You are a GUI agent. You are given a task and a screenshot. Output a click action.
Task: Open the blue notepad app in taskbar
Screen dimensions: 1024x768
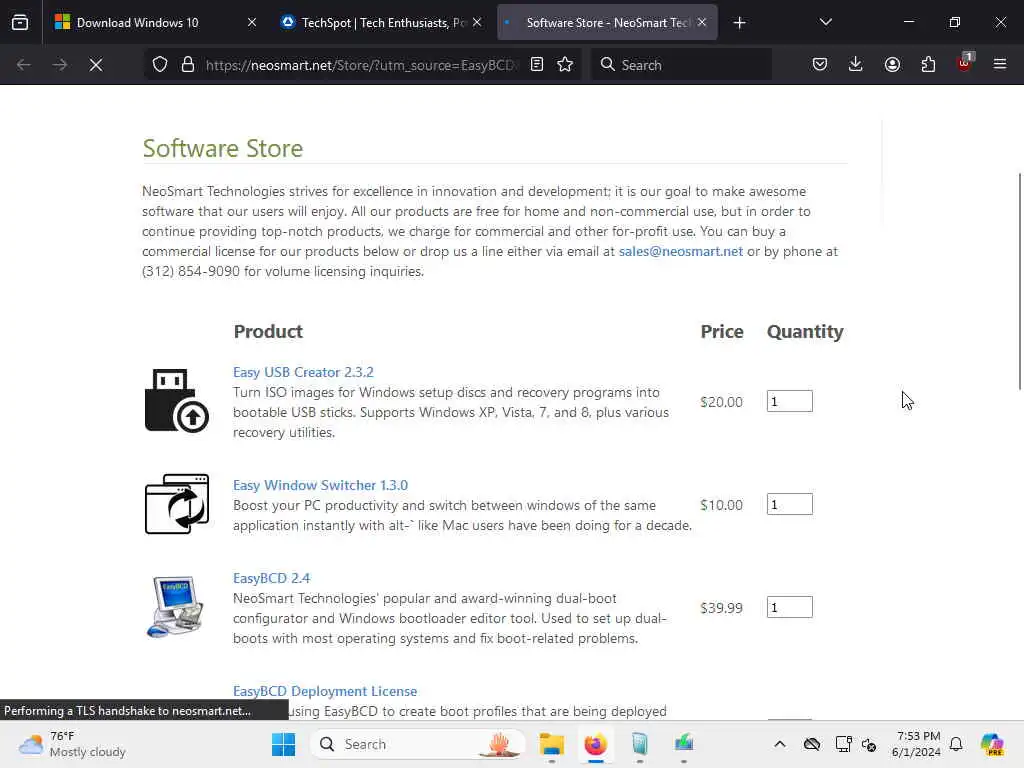(x=639, y=744)
